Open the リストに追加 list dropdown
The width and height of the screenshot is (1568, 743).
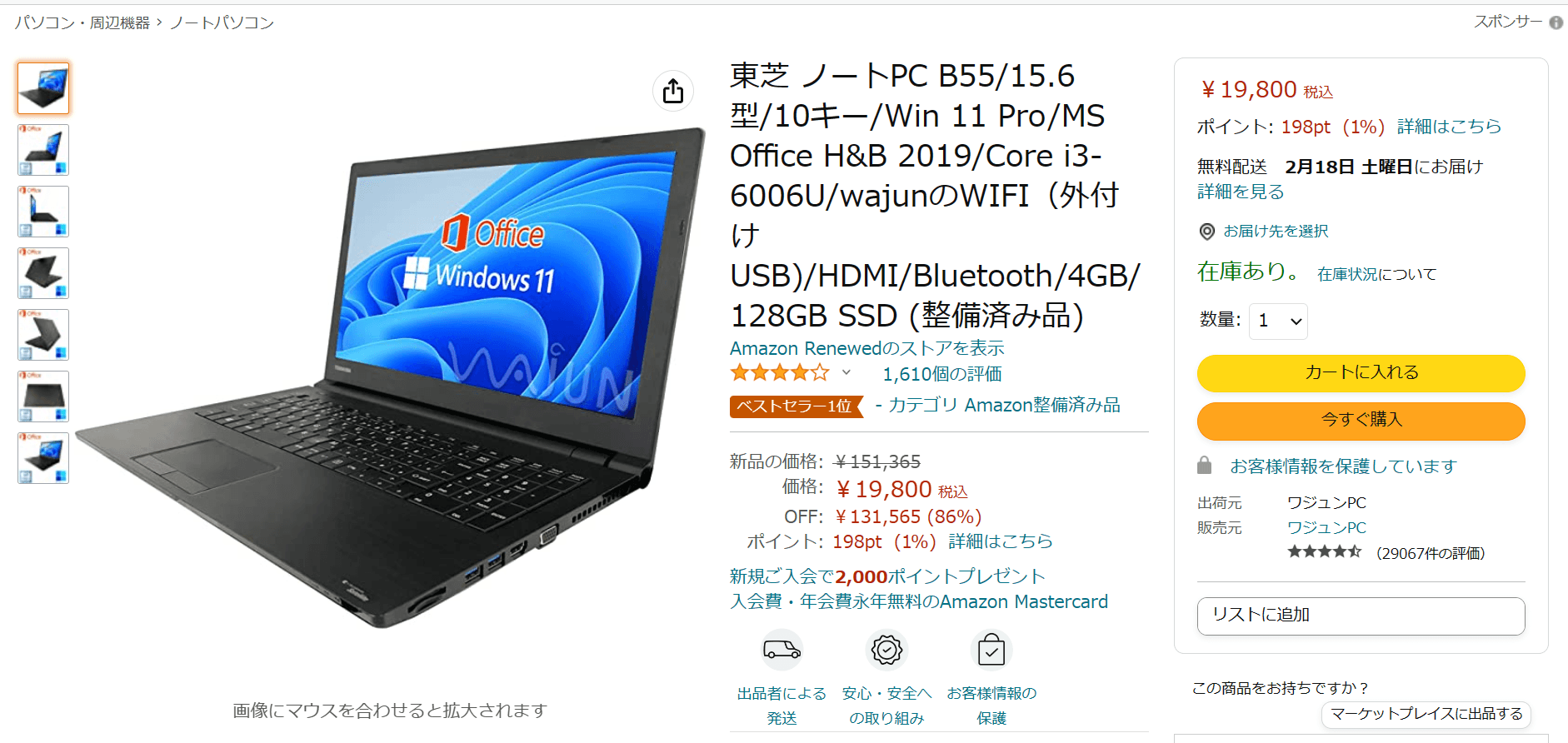pos(1361,616)
